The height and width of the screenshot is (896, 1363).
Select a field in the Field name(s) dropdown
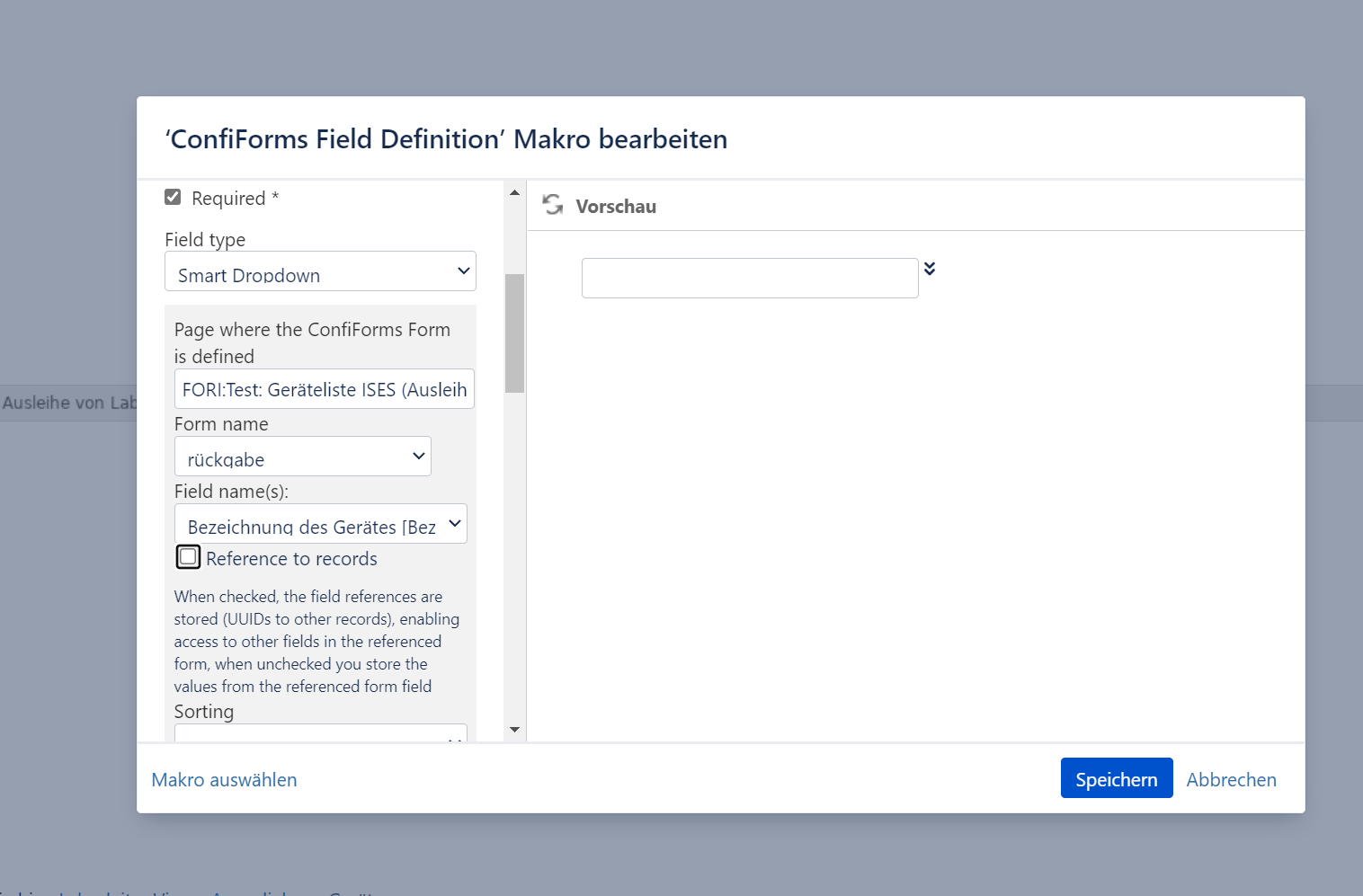320,524
